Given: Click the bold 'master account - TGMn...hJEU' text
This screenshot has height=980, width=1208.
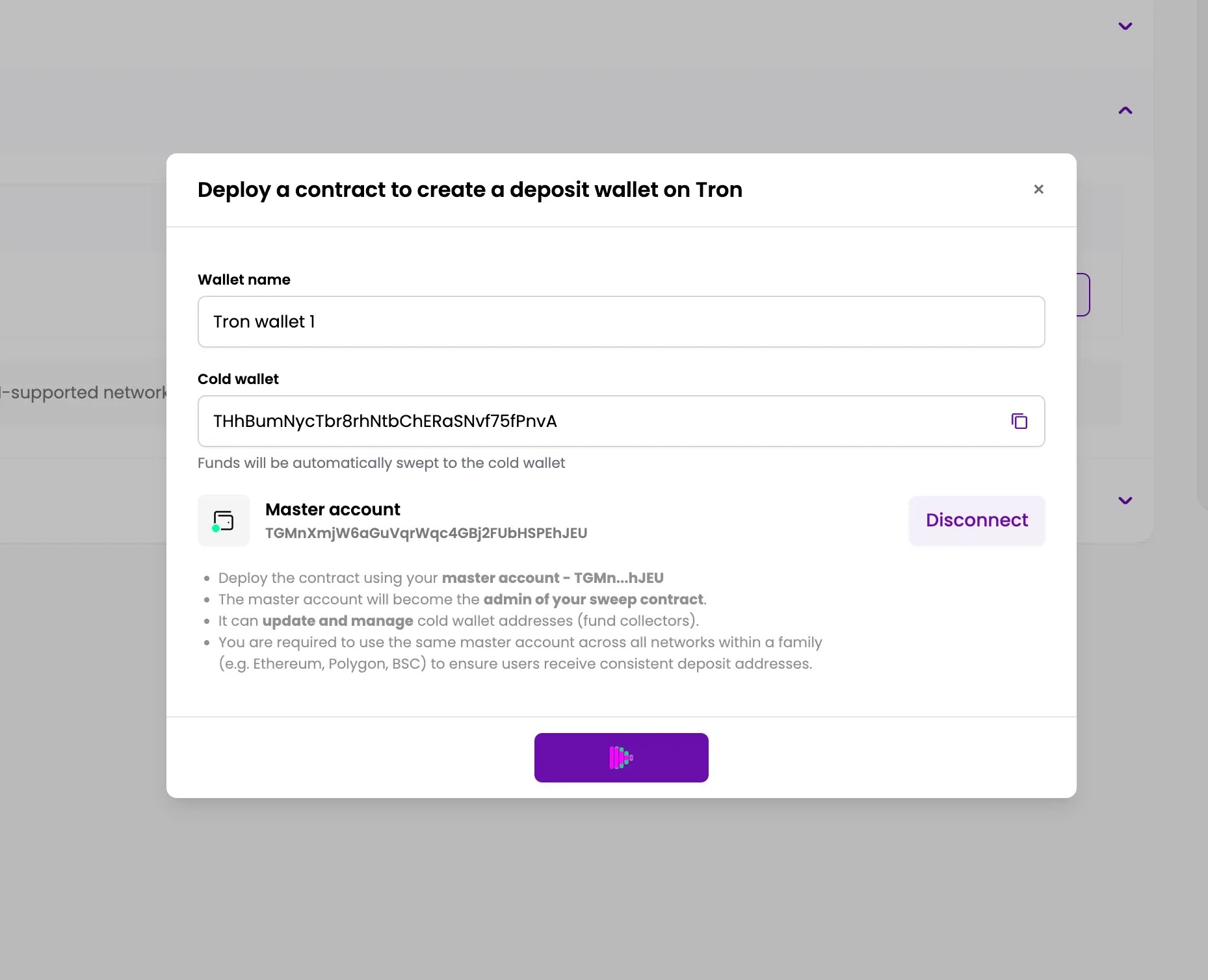Looking at the screenshot, I should pyautogui.click(x=553, y=578).
